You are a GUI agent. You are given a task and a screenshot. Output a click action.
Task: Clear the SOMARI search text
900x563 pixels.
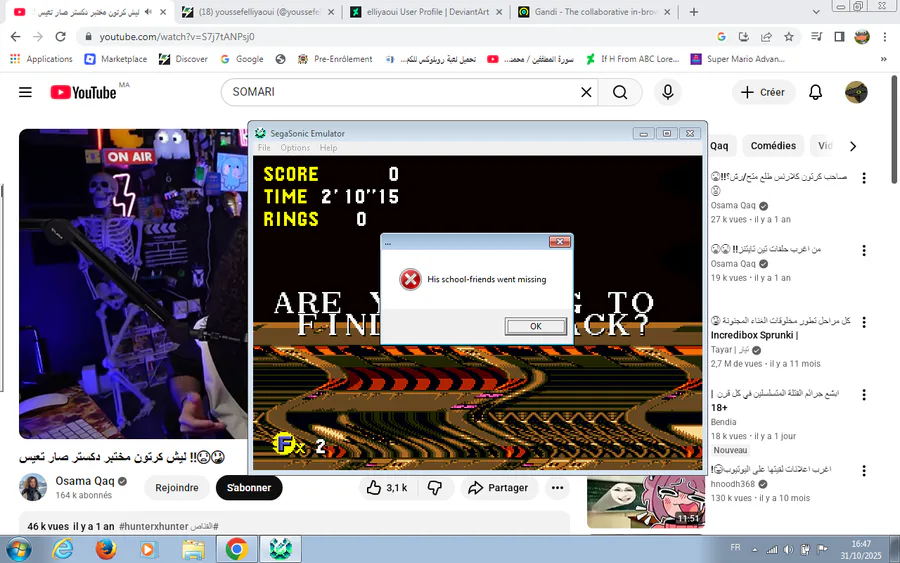586,92
